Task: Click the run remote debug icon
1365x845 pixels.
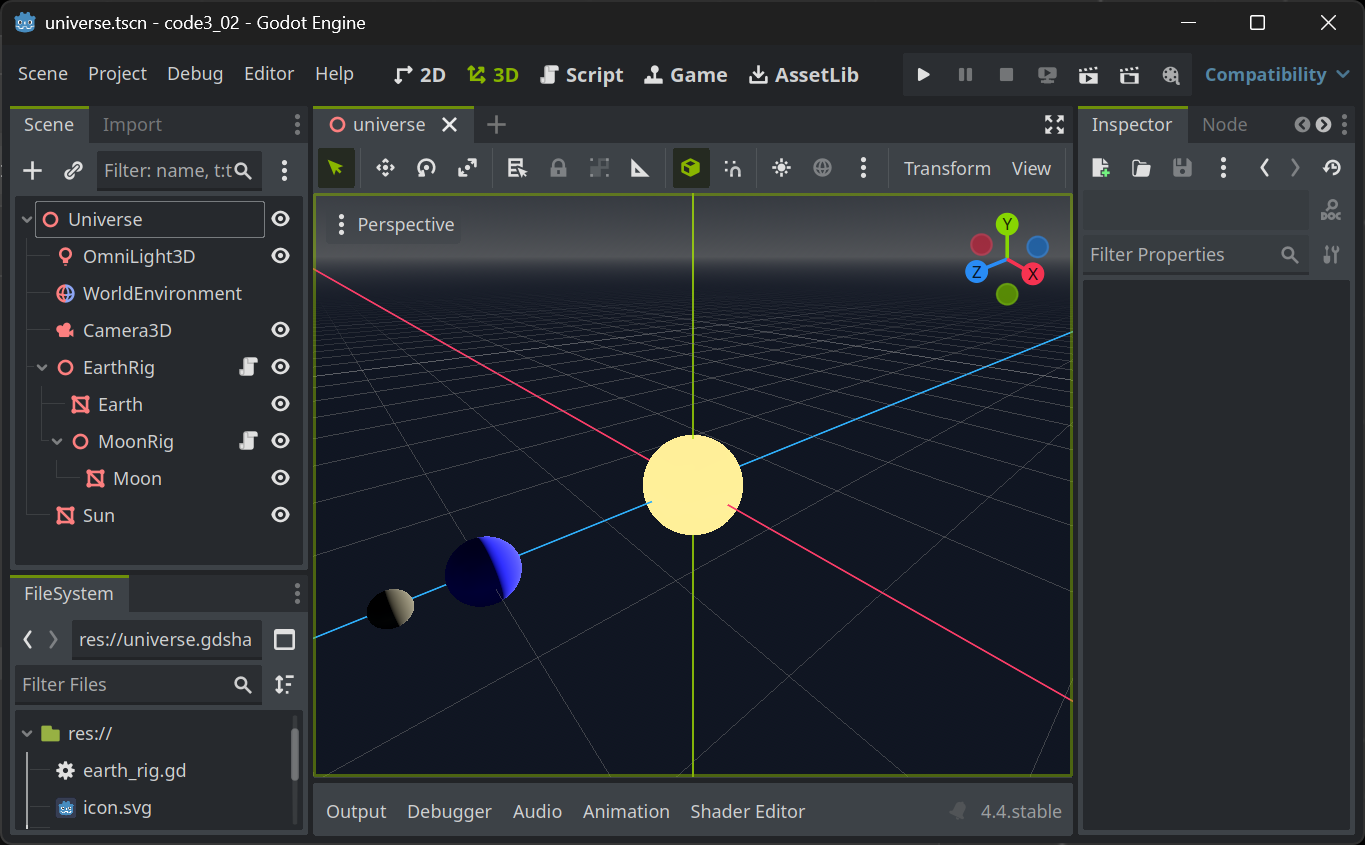Action: click(1047, 75)
